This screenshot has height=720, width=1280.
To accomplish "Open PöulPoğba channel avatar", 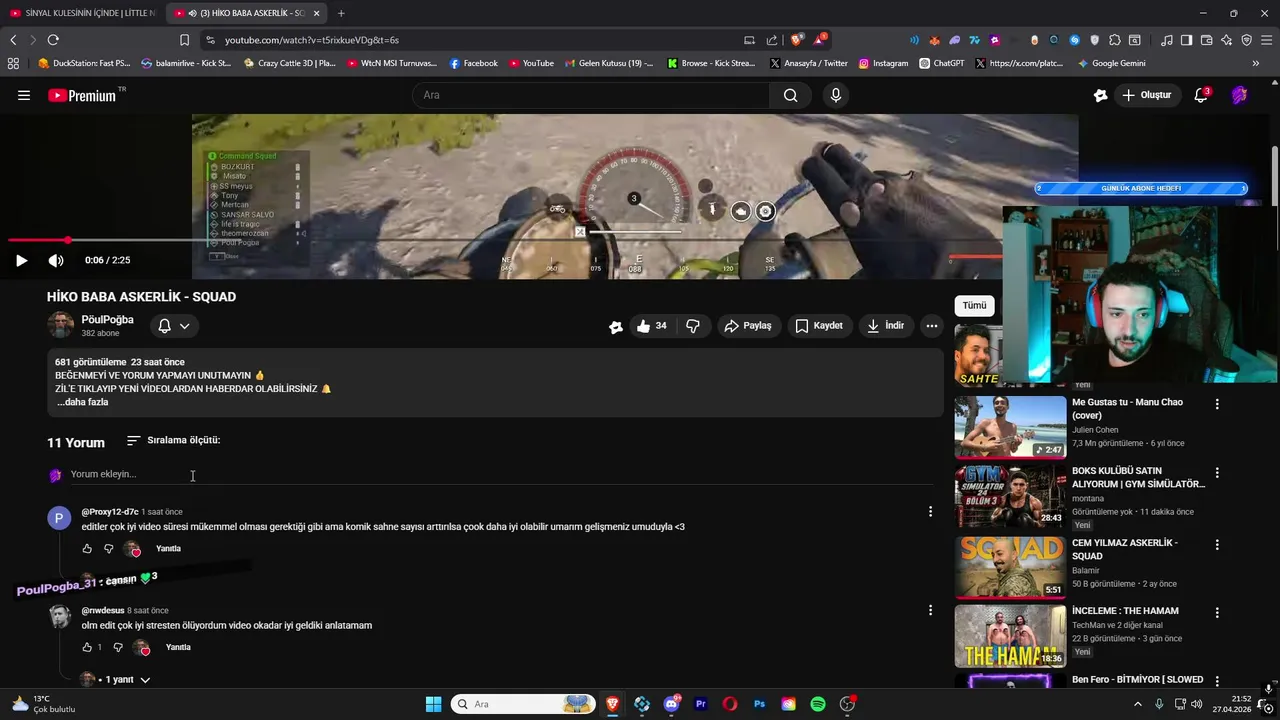I will click(61, 325).
